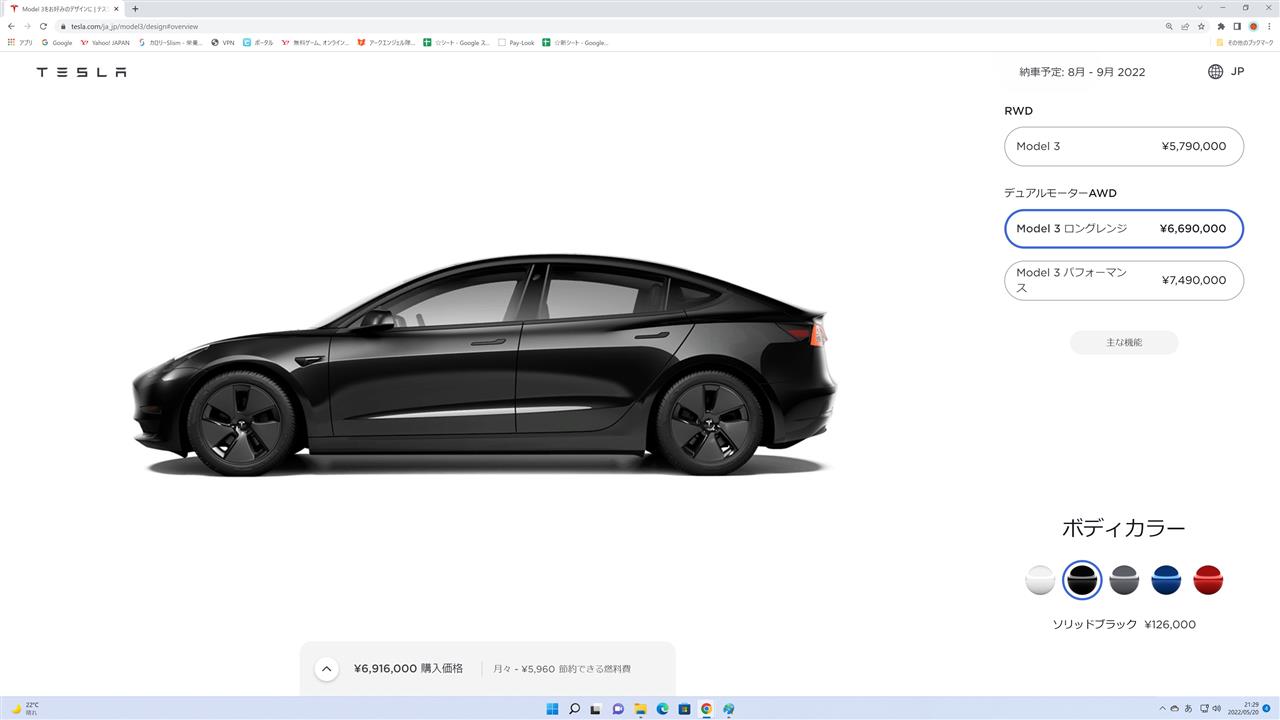Open the ☆新シート Google bookmark
The image size is (1280, 720).
pos(575,43)
